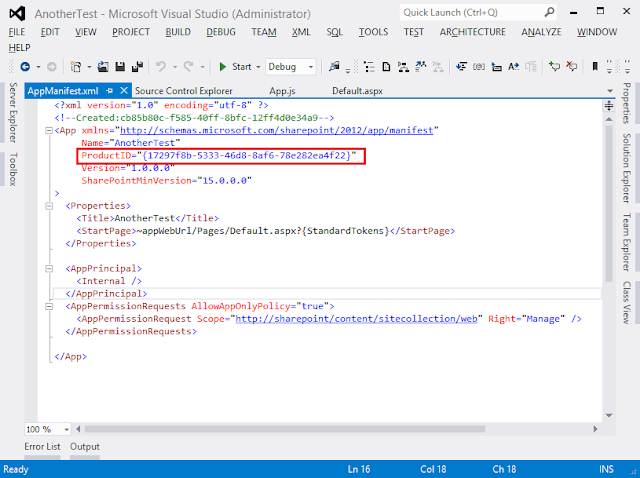Open the Solution Explorer side tab
This screenshot has height=478, width=640.
(x=627, y=168)
